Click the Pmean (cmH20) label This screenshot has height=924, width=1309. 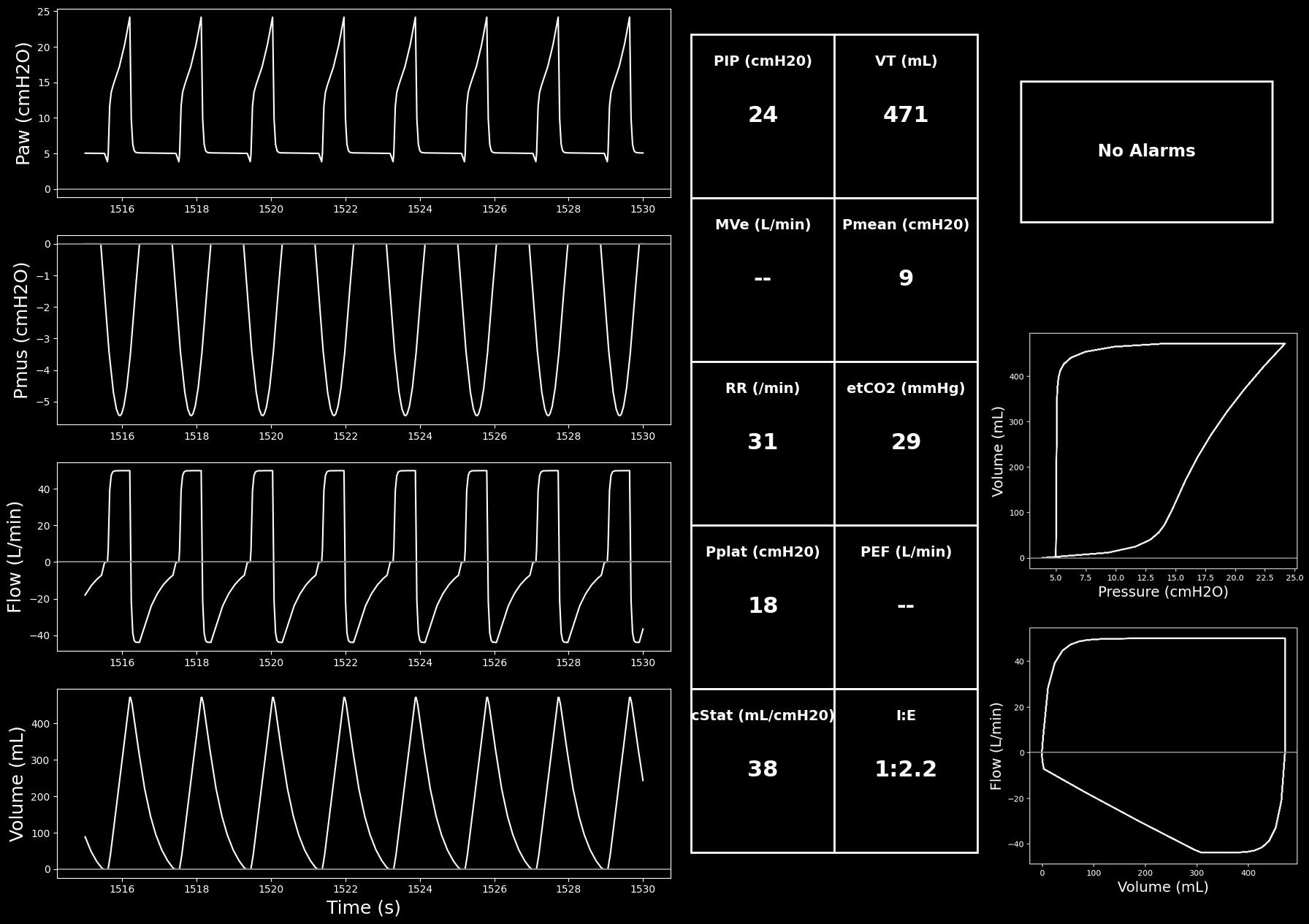tap(906, 225)
